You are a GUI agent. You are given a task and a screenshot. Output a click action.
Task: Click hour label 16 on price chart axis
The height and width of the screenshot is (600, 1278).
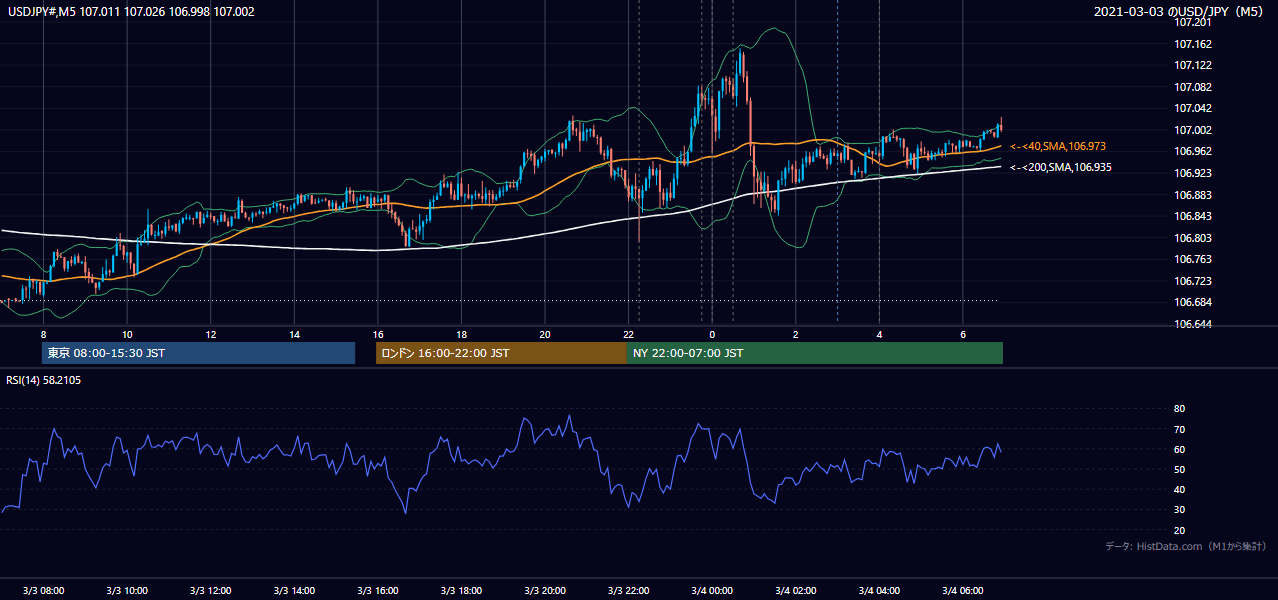point(378,334)
